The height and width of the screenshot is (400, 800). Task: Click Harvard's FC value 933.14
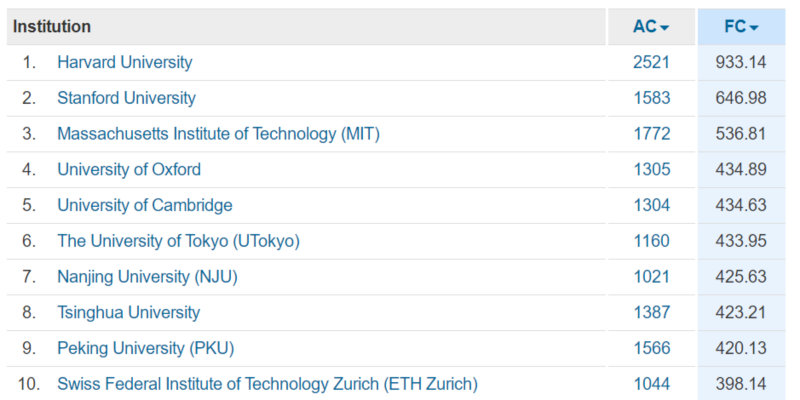tap(741, 62)
